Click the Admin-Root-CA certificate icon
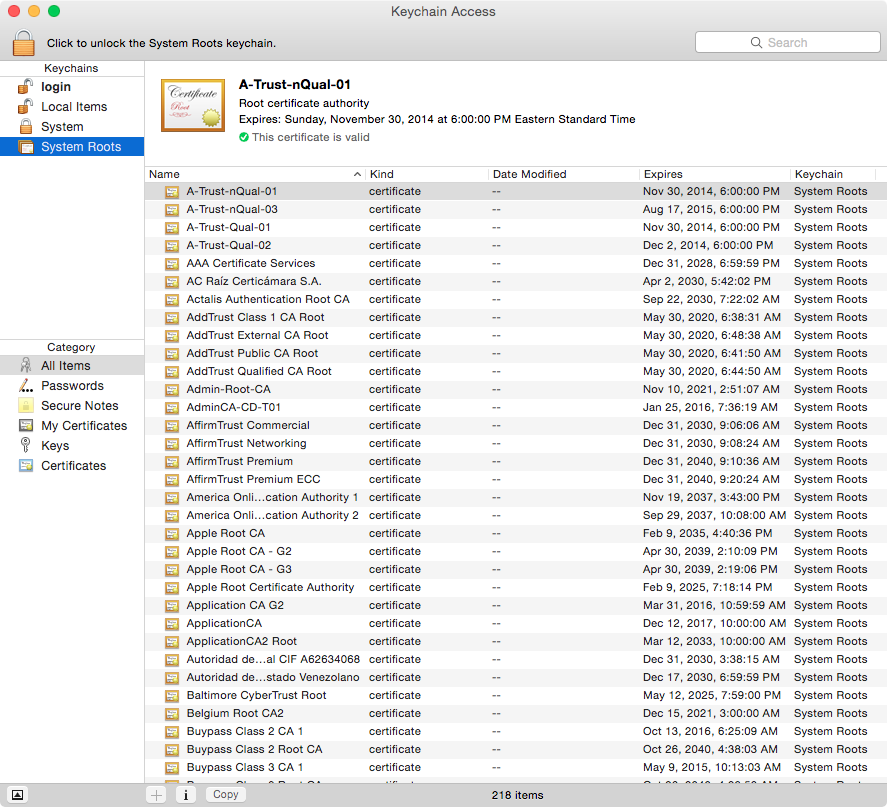 pos(172,390)
